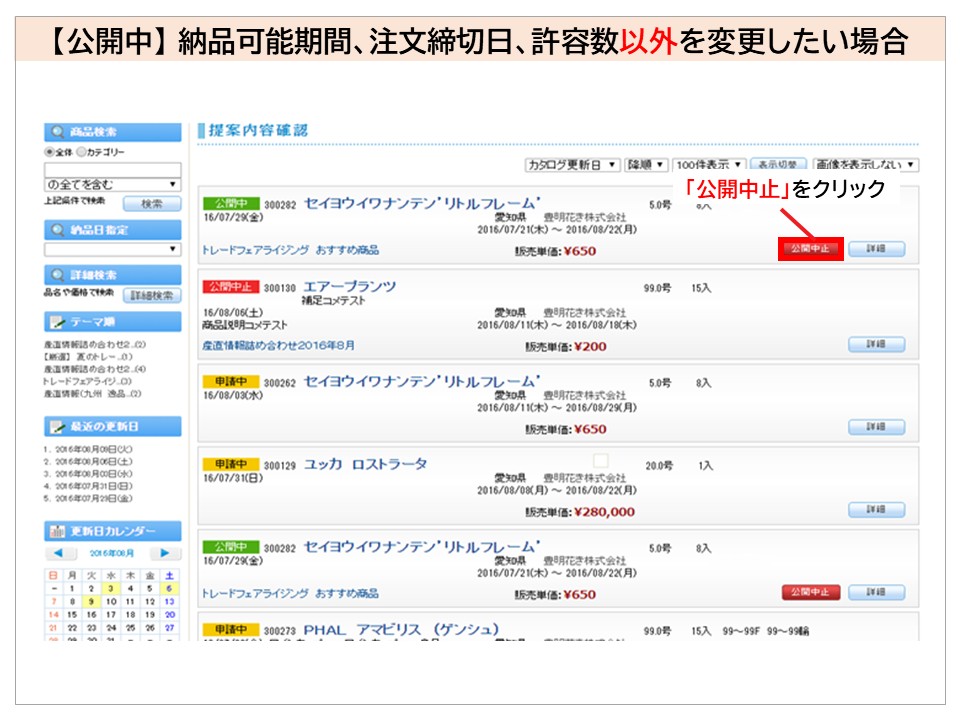960x720 pixels.
Task: Click the product search keyword text field
Action: (112, 169)
